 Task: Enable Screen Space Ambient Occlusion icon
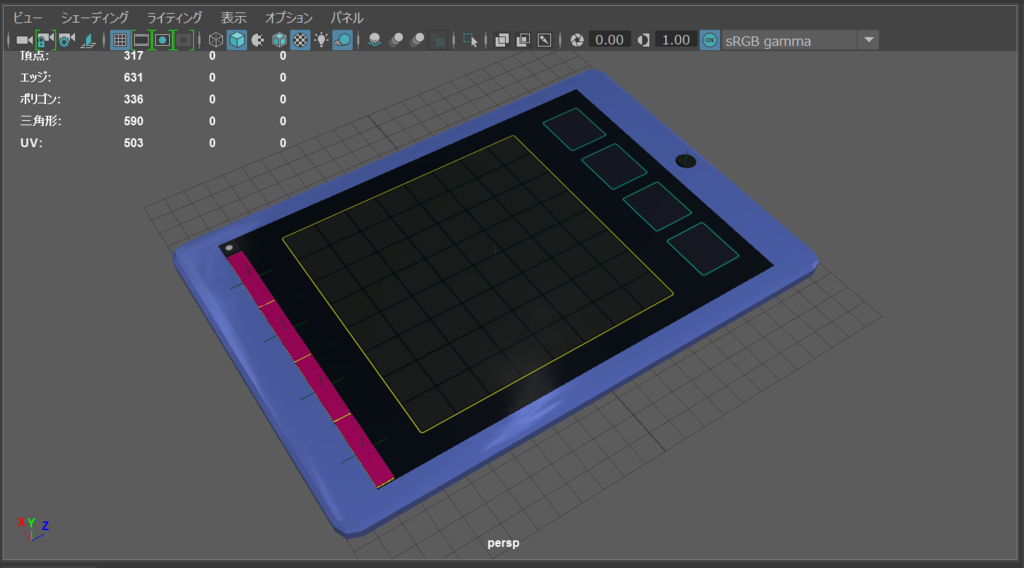coord(375,40)
